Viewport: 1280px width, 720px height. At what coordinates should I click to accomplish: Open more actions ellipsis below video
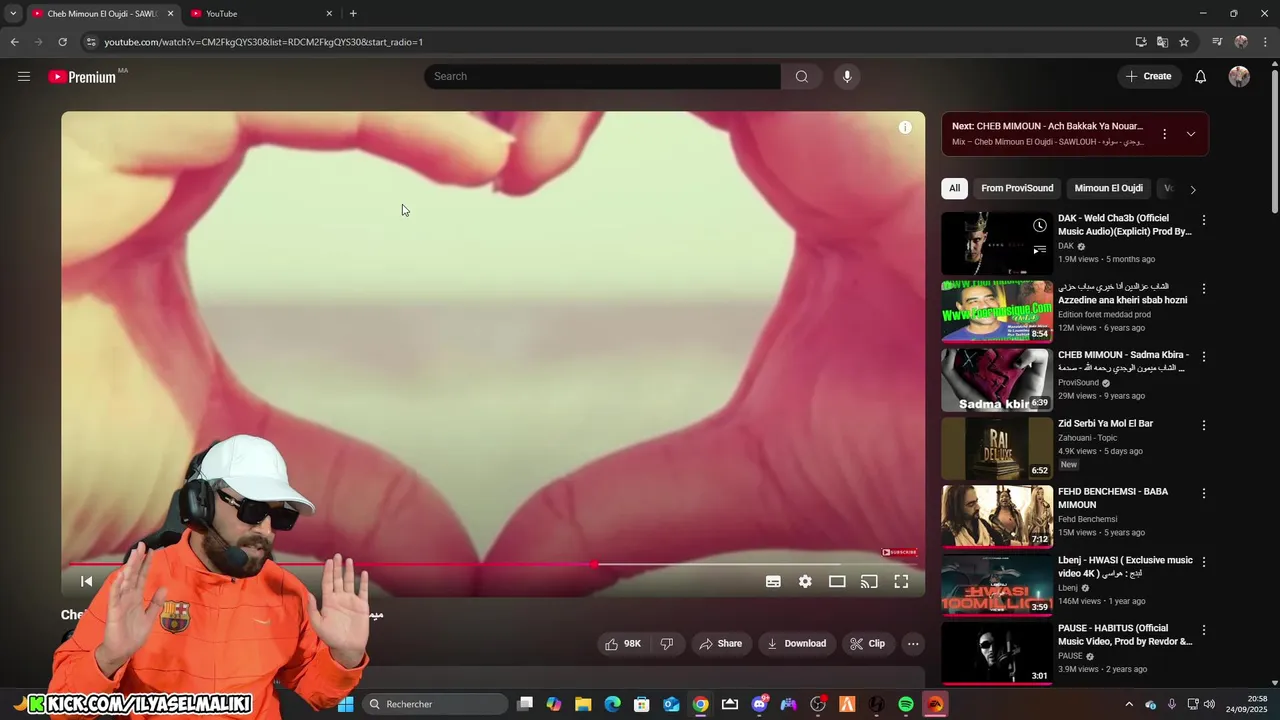point(913,644)
